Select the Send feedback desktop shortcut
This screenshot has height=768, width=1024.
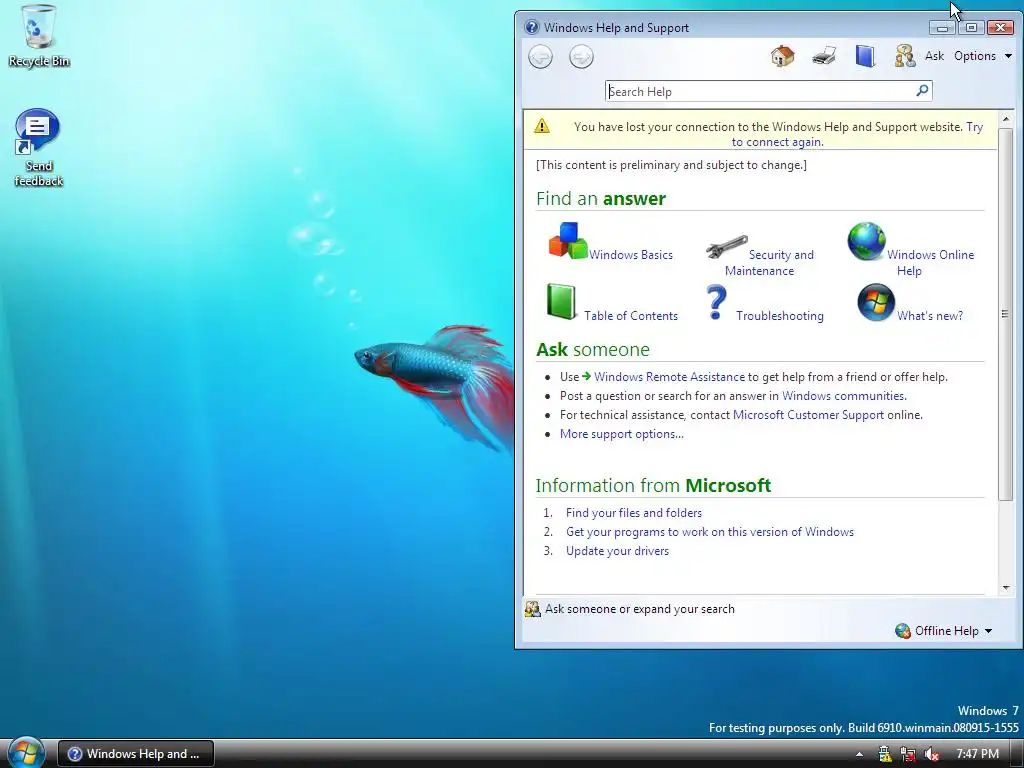tap(38, 148)
